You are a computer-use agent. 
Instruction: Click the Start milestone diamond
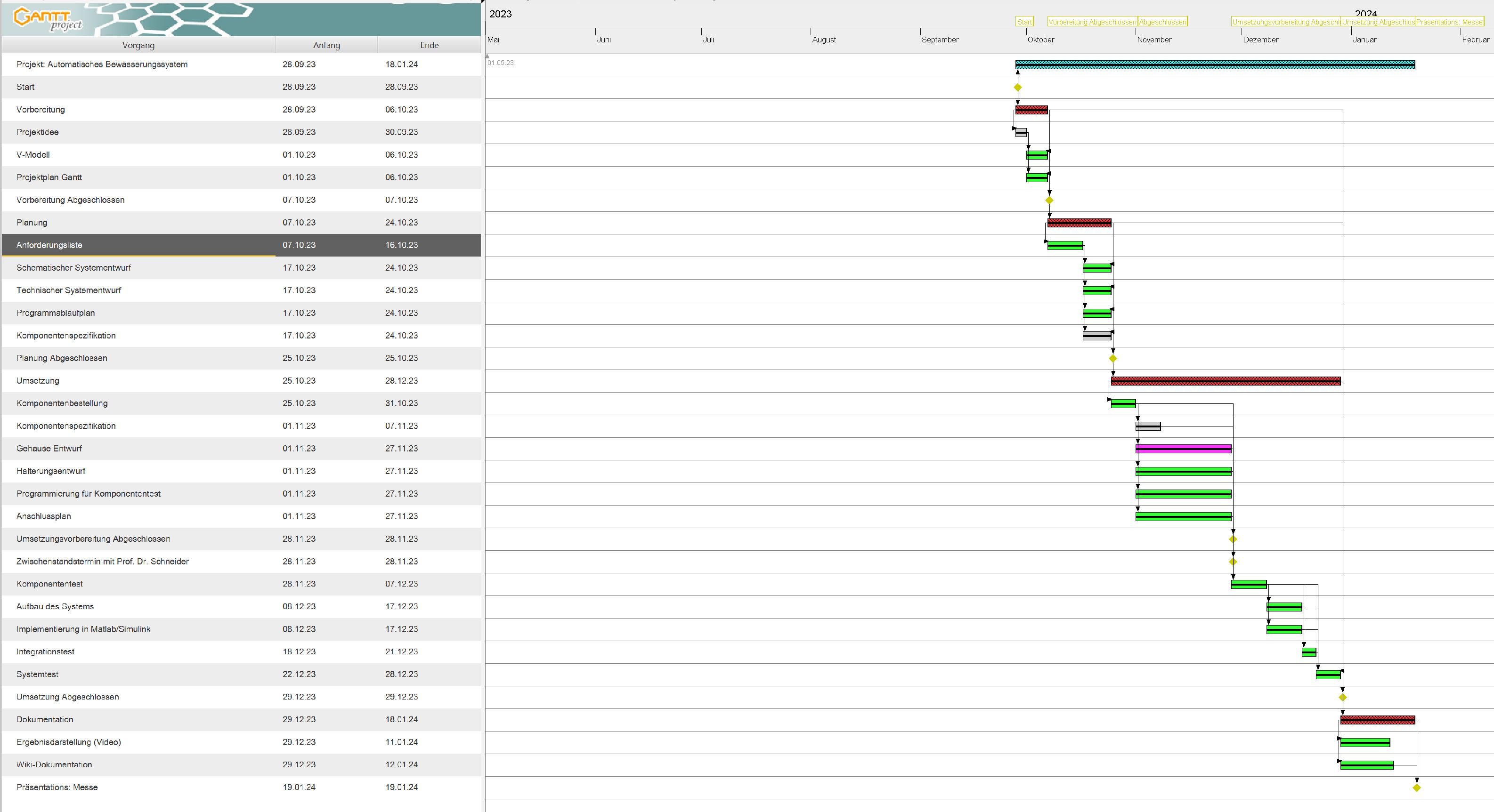[x=1017, y=88]
